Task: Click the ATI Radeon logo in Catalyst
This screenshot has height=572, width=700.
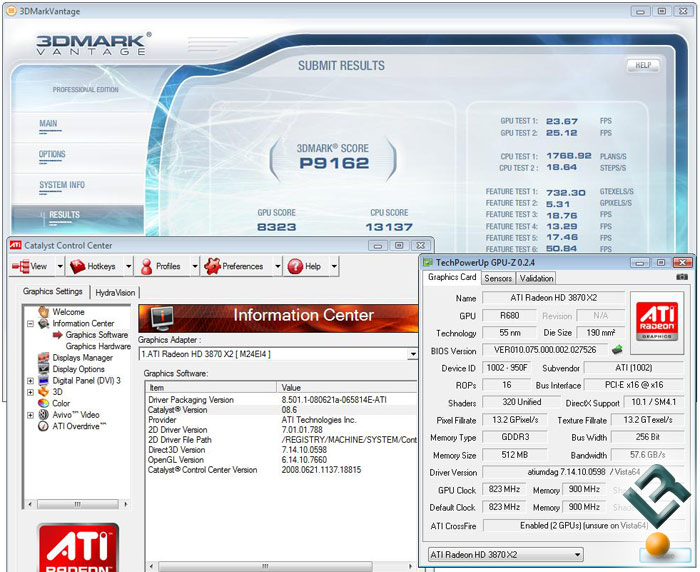Action: point(78,548)
